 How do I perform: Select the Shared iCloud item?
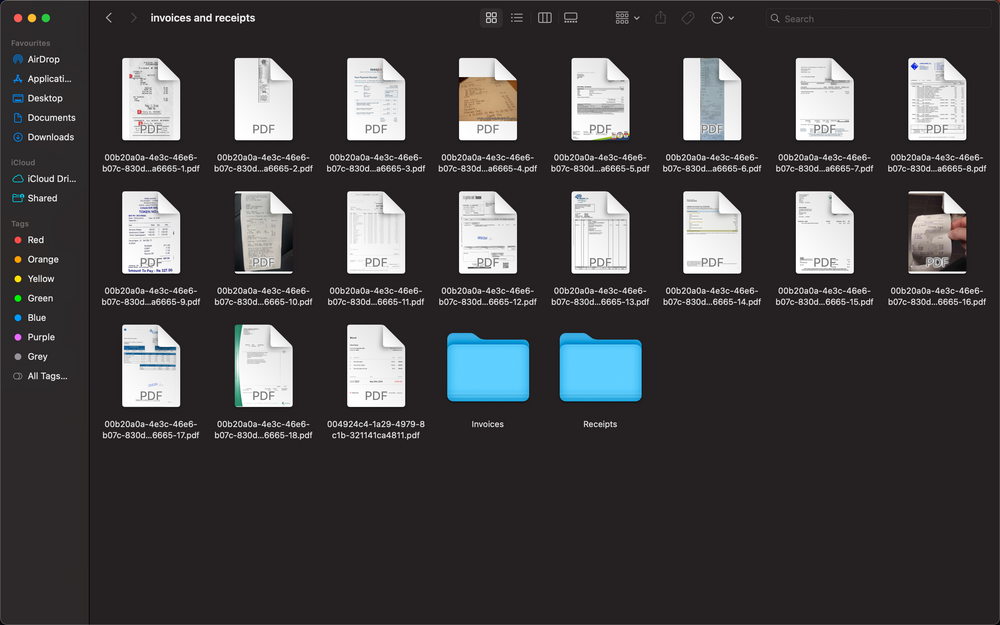pos(42,198)
